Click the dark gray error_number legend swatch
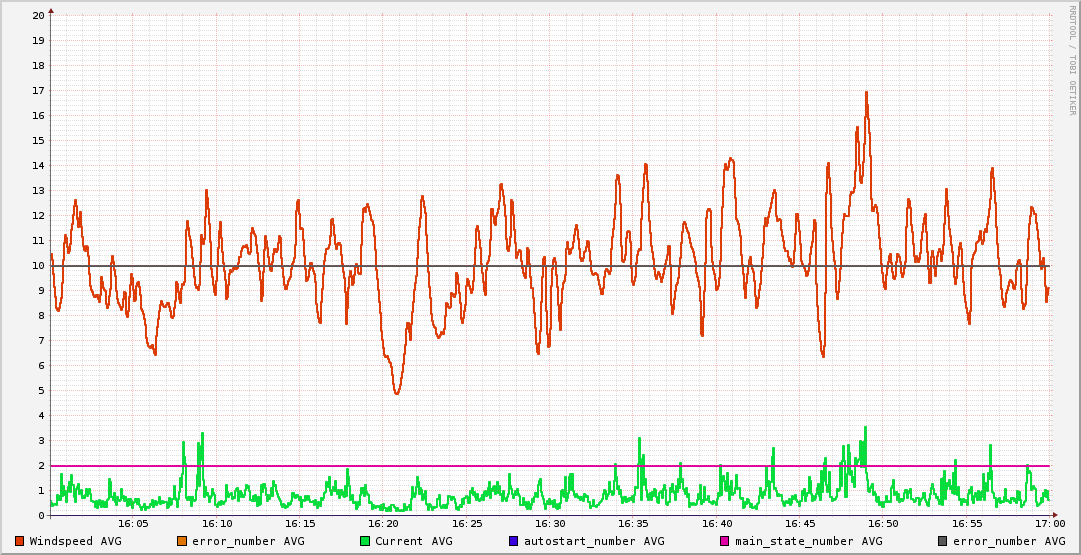This screenshot has width=1081, height=555. tap(943, 541)
